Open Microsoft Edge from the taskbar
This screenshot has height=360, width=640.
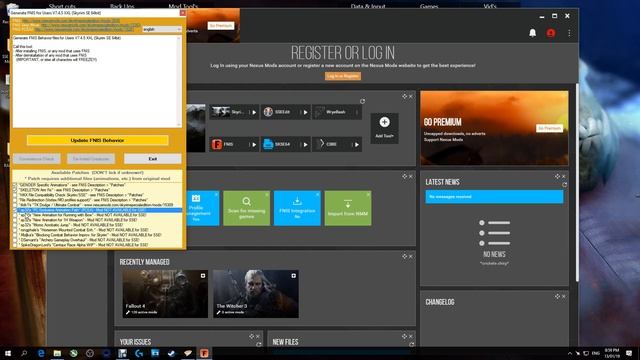click(41, 353)
